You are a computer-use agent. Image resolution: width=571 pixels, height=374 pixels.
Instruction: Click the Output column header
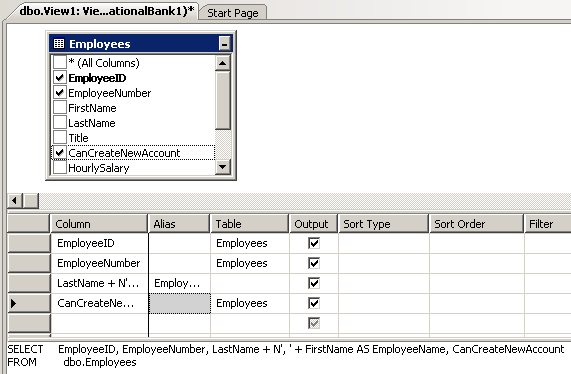pyautogui.click(x=314, y=224)
